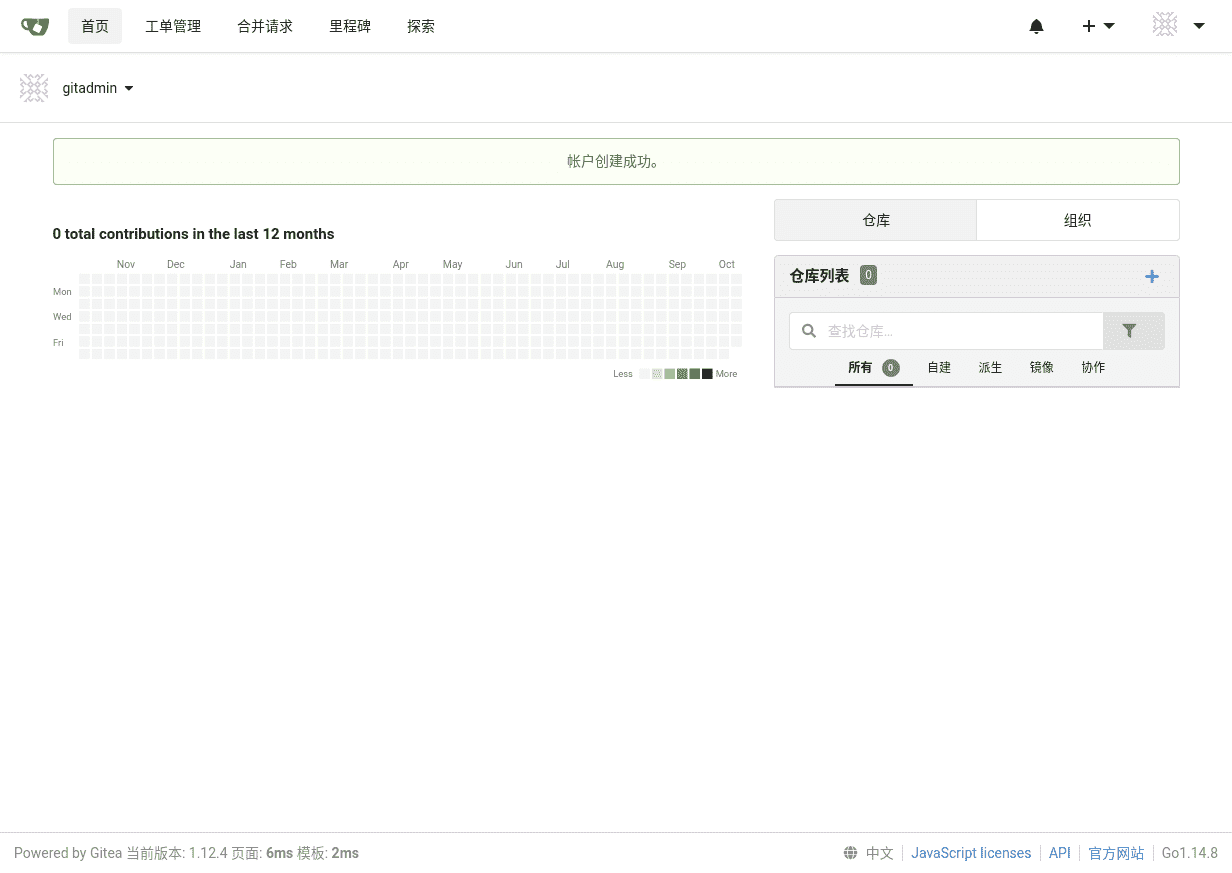
Task: Click the gitadmin avatar image
Action: coord(34,88)
